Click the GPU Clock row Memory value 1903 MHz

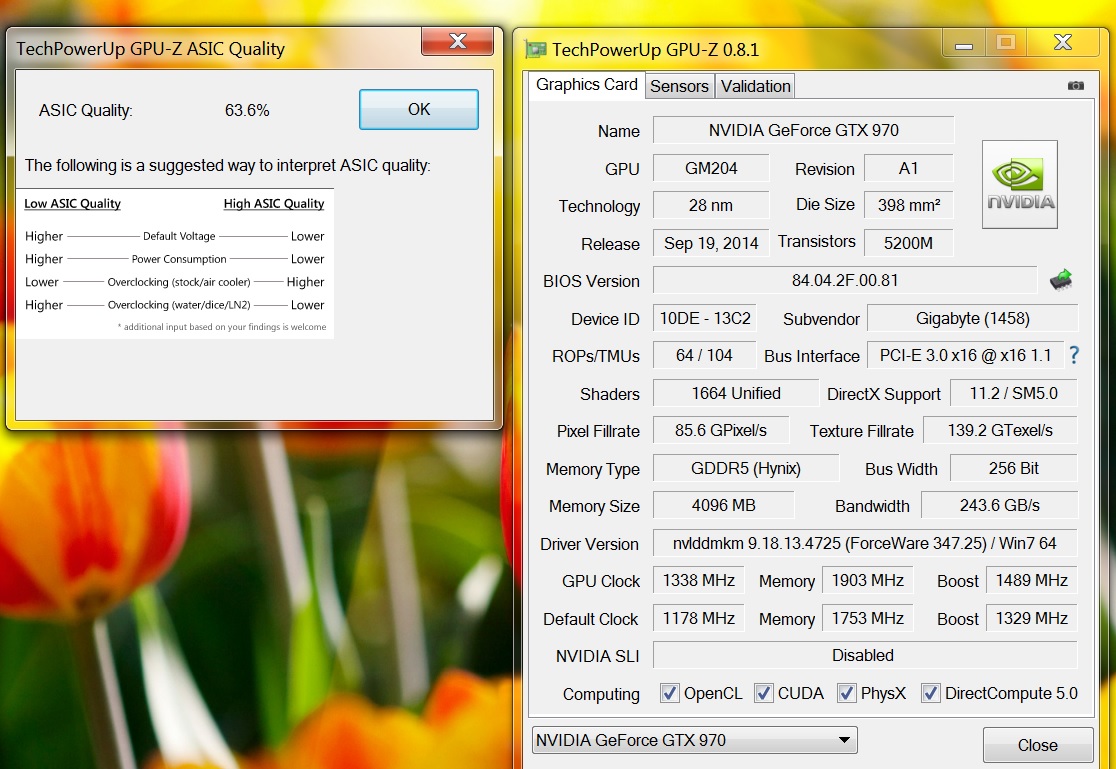(x=868, y=580)
